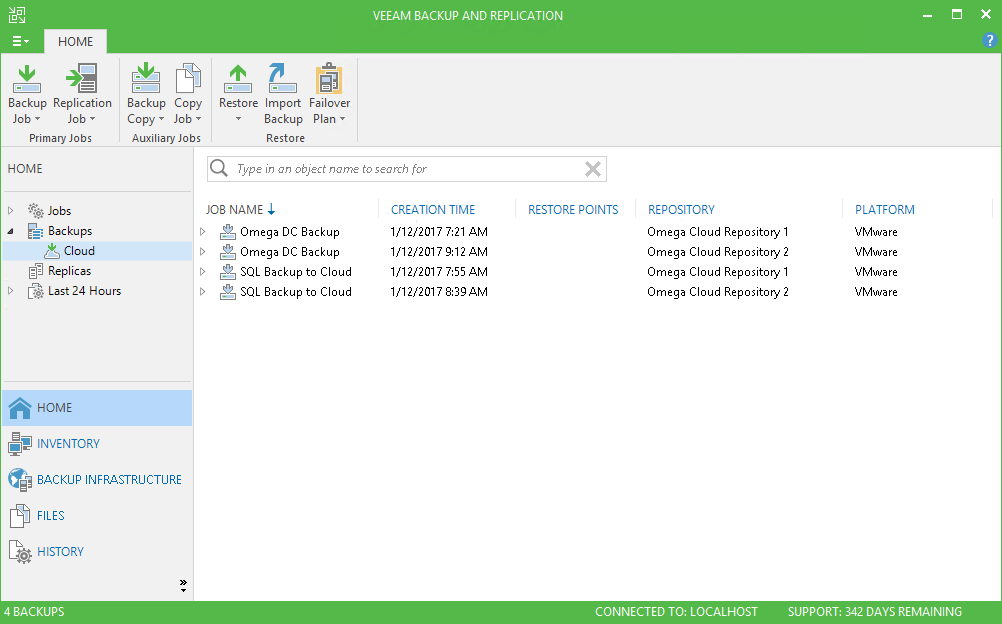Open the Failover Plan dropdown arrow
This screenshot has width=1002, height=624.
pos(343,119)
